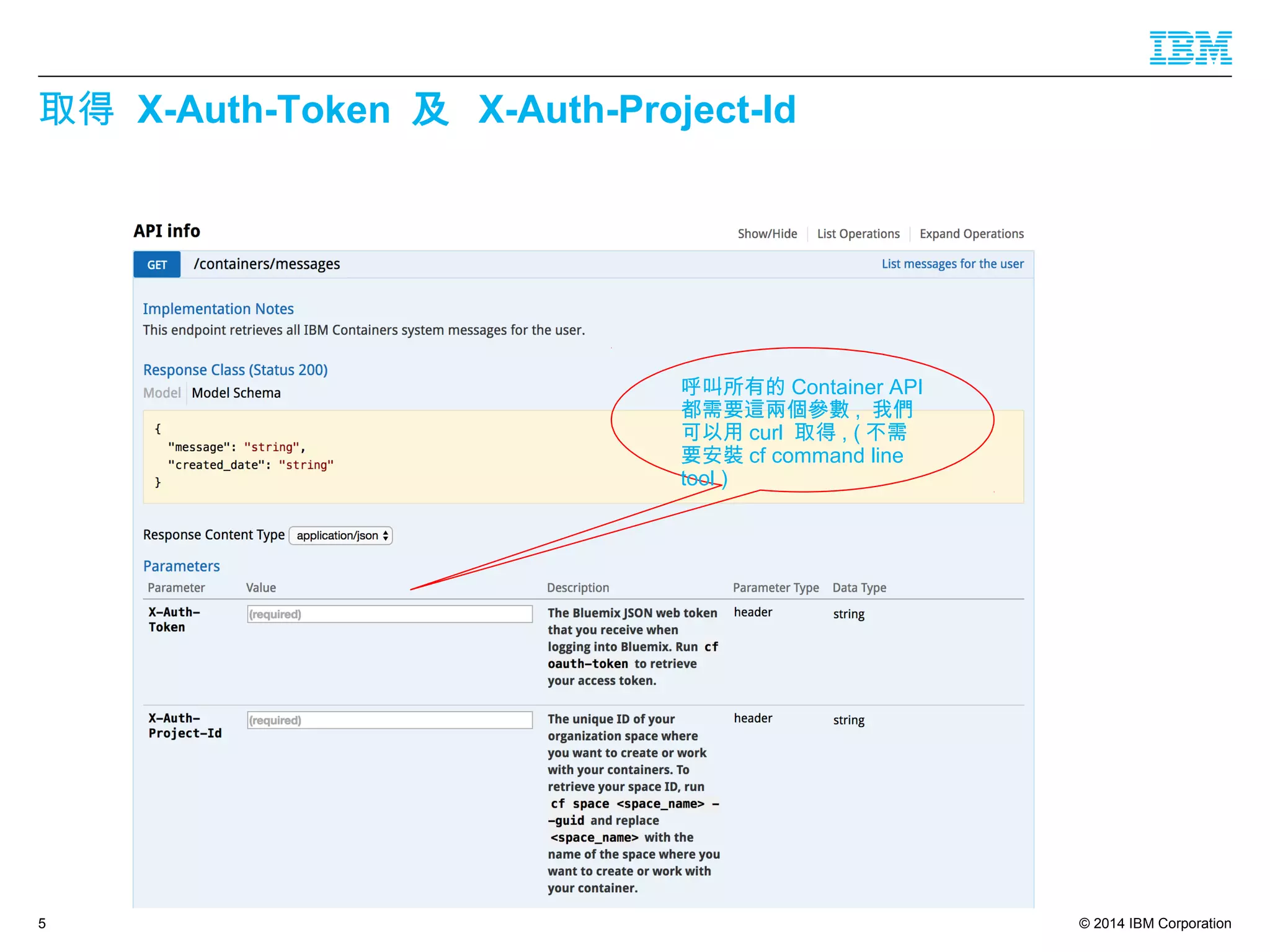Click the IBM logo
The height and width of the screenshot is (952, 1270).
click(1191, 48)
